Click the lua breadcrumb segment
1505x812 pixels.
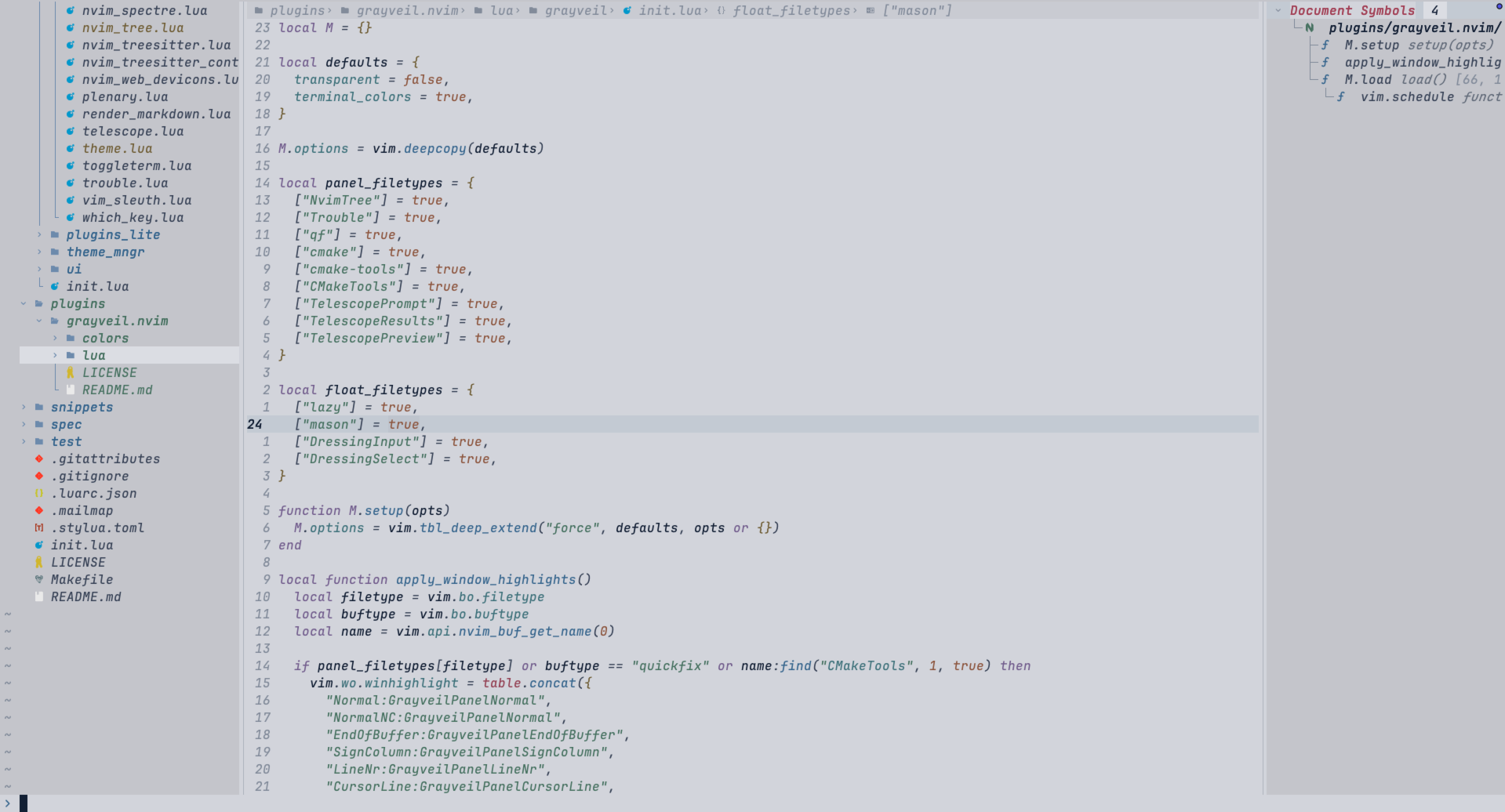tap(501, 10)
